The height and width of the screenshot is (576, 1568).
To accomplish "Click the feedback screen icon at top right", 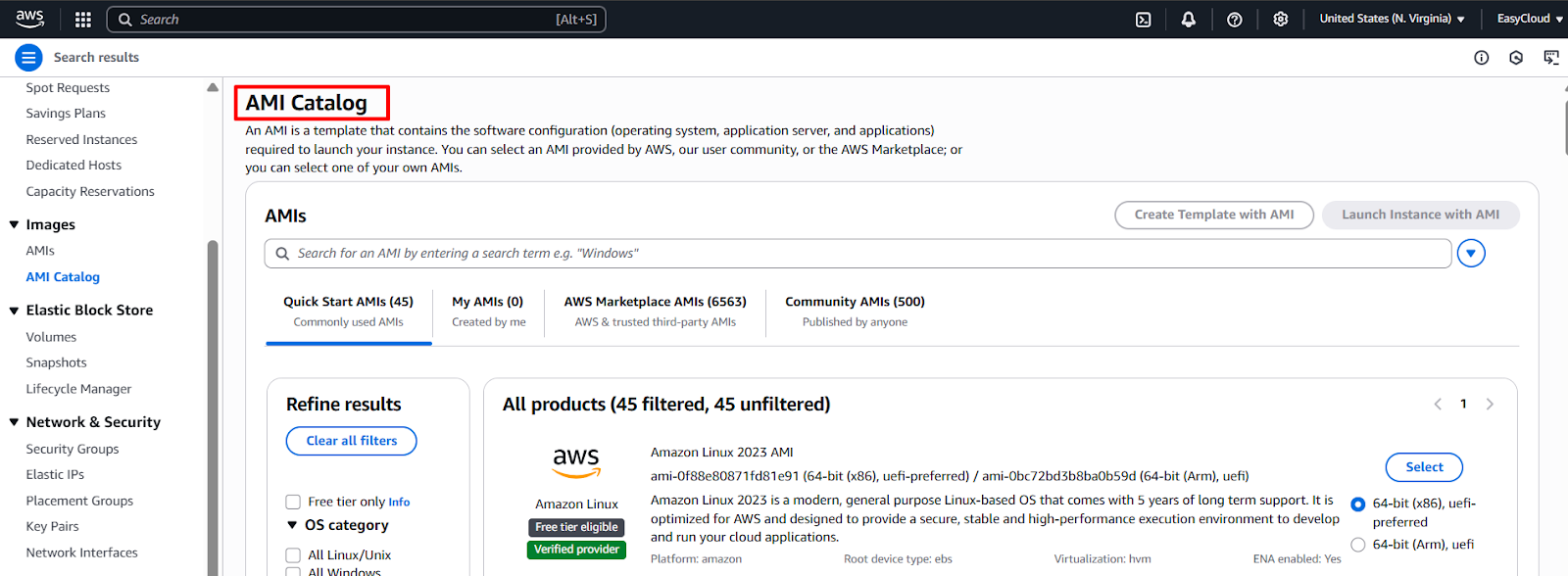I will pyautogui.click(x=1551, y=58).
